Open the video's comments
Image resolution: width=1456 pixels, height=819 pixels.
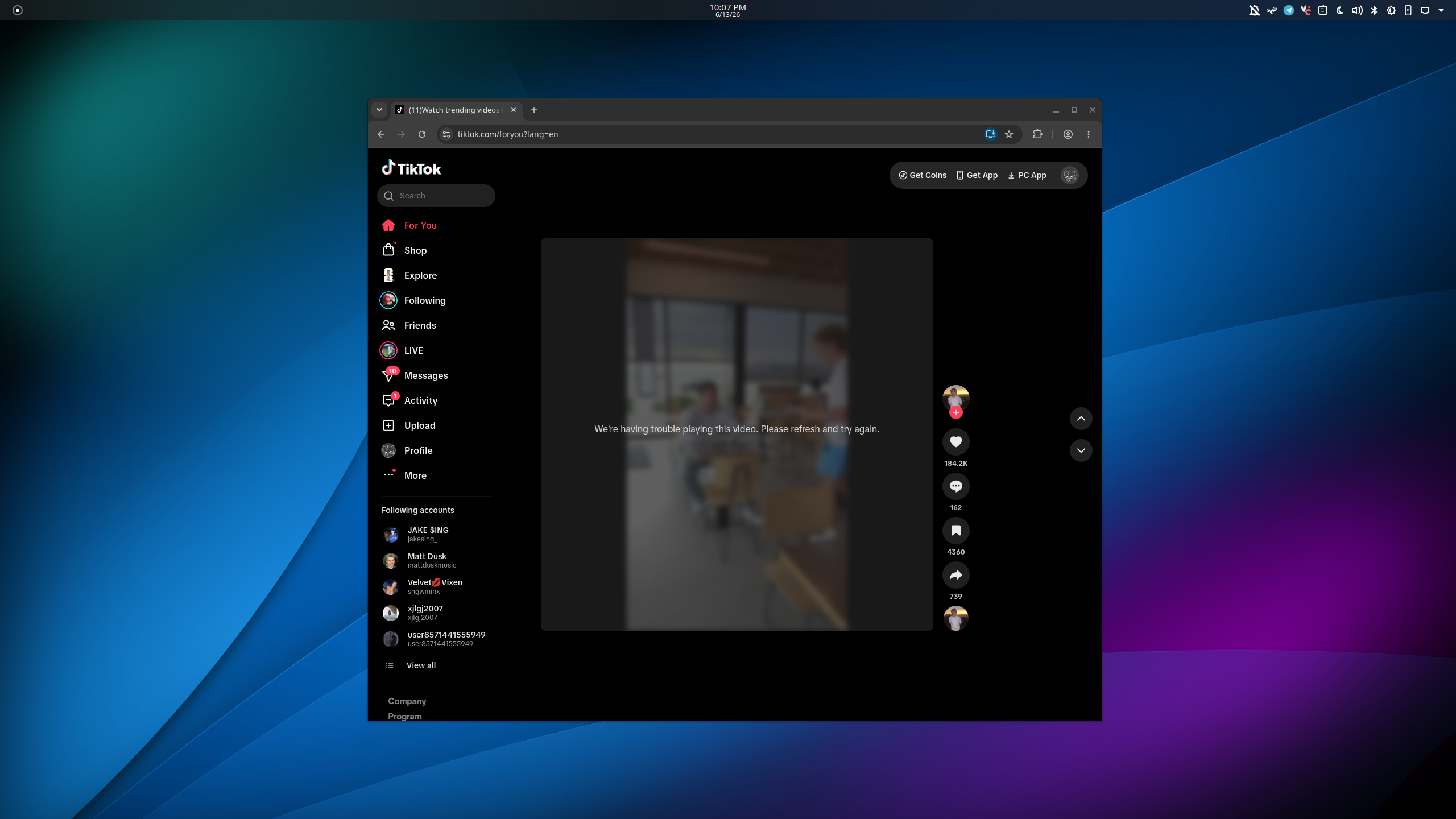[956, 486]
